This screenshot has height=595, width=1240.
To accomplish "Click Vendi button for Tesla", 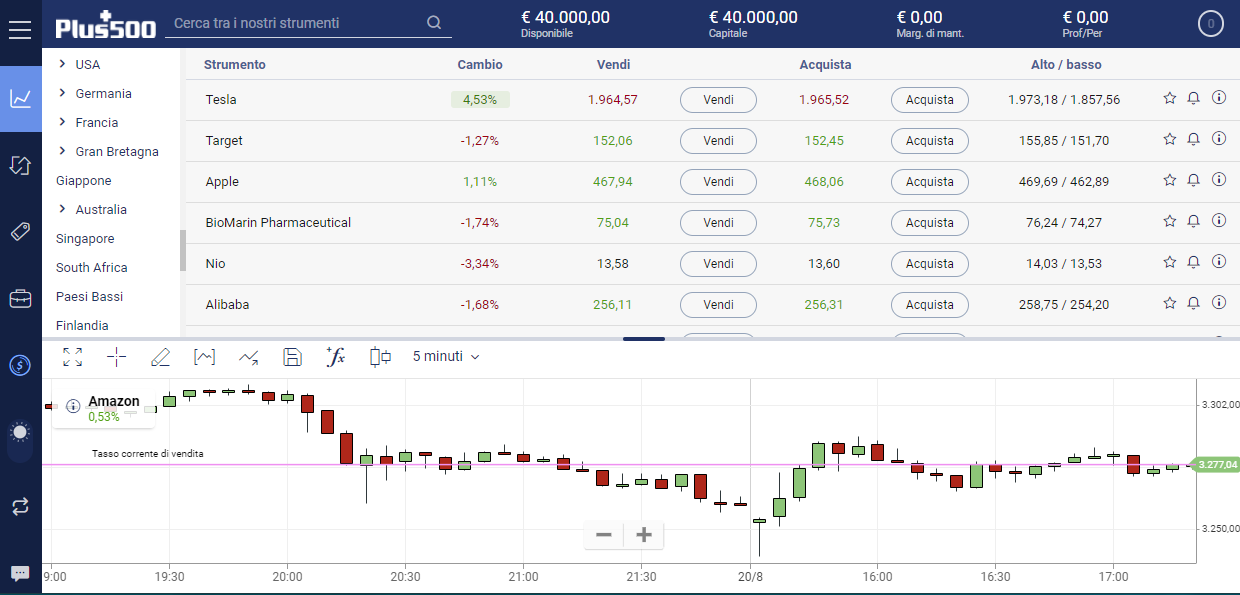I will pos(718,100).
